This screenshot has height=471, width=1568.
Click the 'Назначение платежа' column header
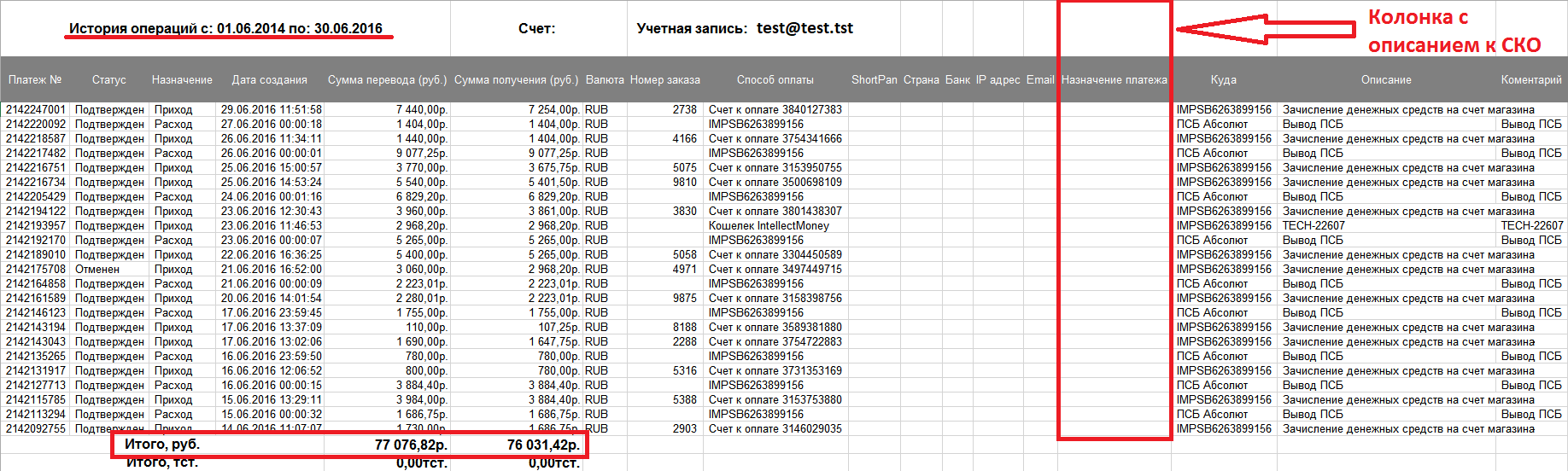(x=1114, y=80)
